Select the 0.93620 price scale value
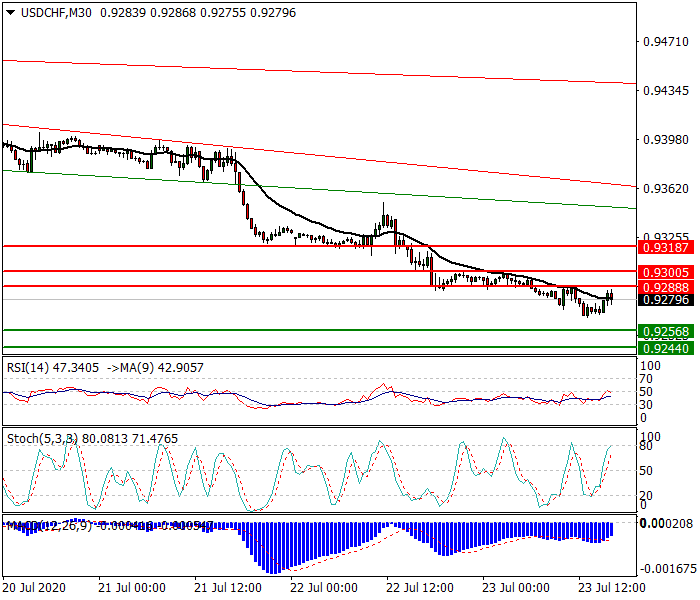Image resolution: width=700 pixels, height=600 pixels. coord(666,189)
